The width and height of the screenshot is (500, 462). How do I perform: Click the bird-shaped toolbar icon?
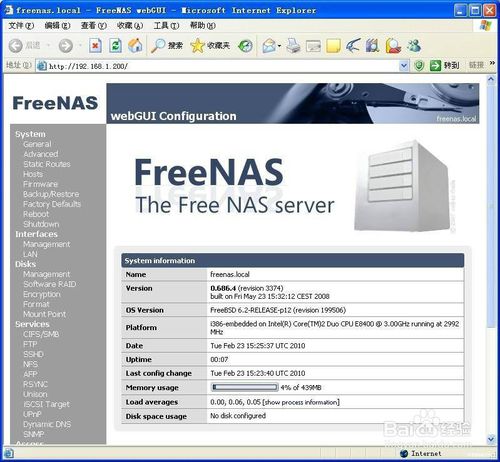tap(353, 46)
